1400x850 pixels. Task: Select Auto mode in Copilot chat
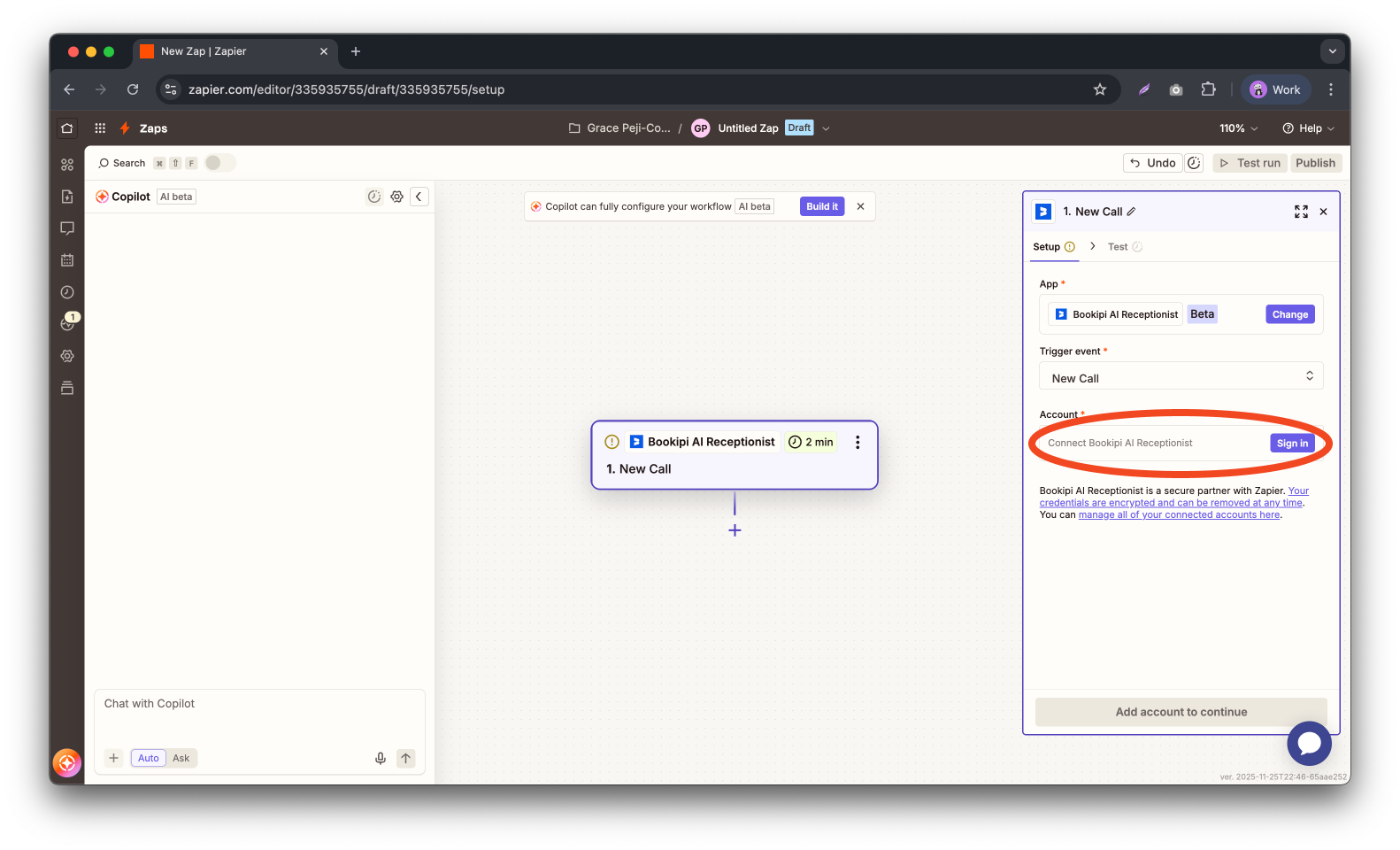[x=149, y=758]
